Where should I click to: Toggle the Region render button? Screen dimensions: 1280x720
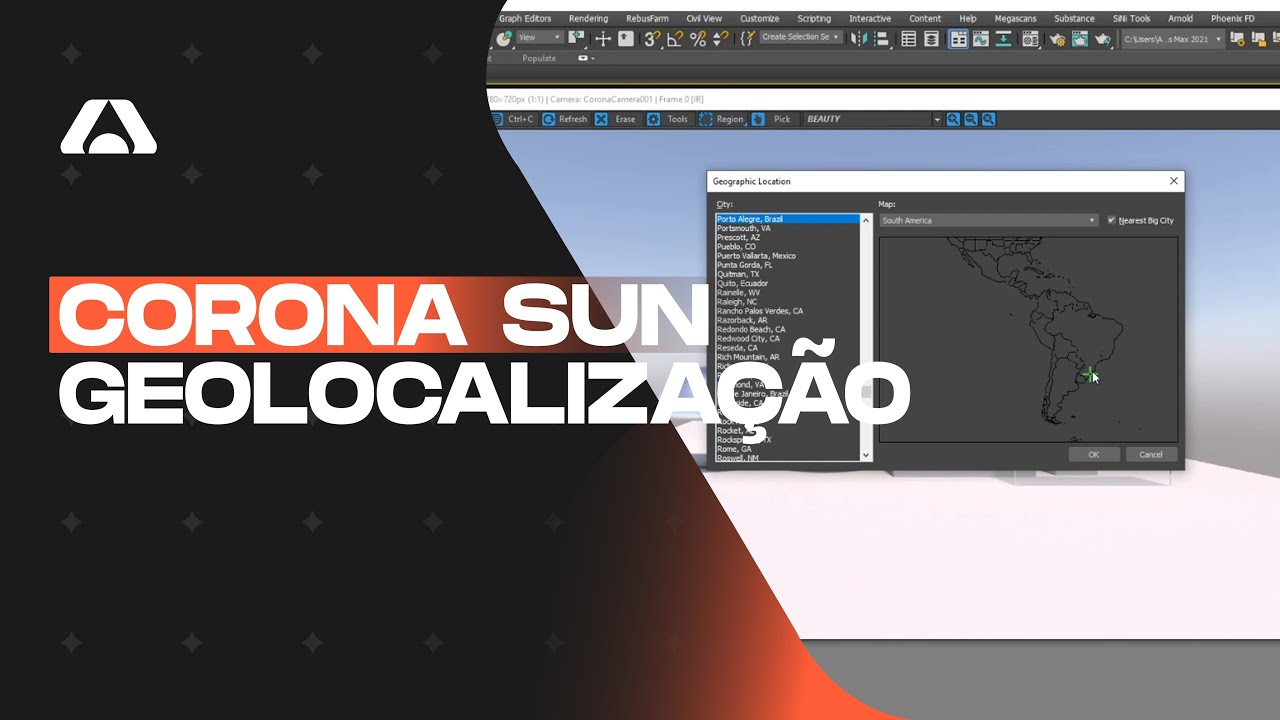coord(721,119)
